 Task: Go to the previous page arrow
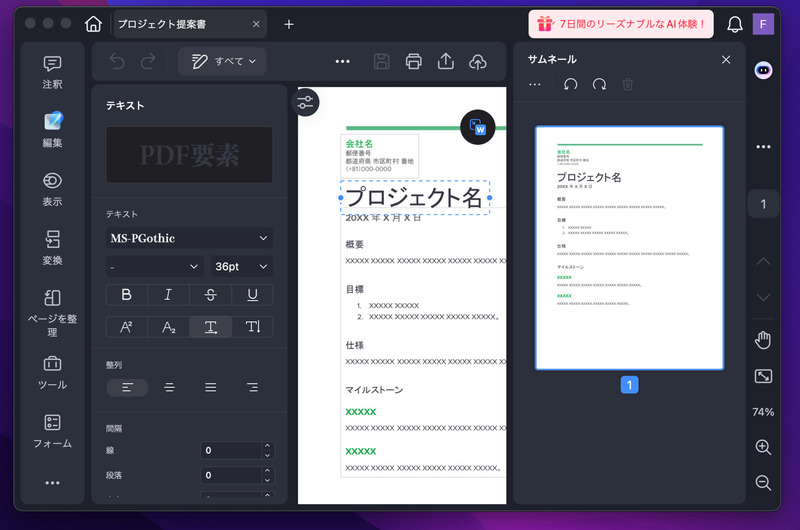(x=763, y=261)
